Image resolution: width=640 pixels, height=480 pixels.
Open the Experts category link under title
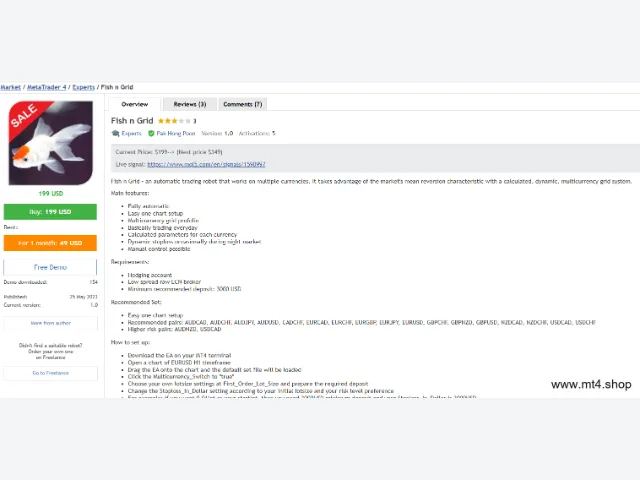131,133
